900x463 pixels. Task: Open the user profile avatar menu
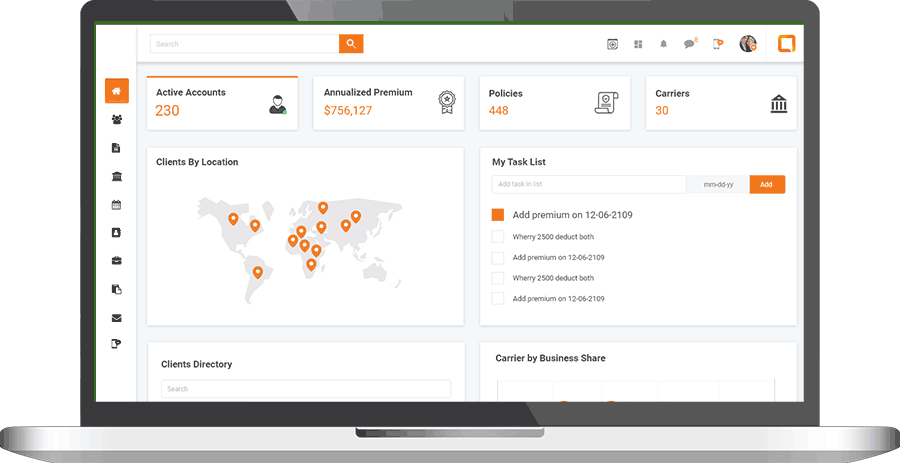[x=747, y=44]
